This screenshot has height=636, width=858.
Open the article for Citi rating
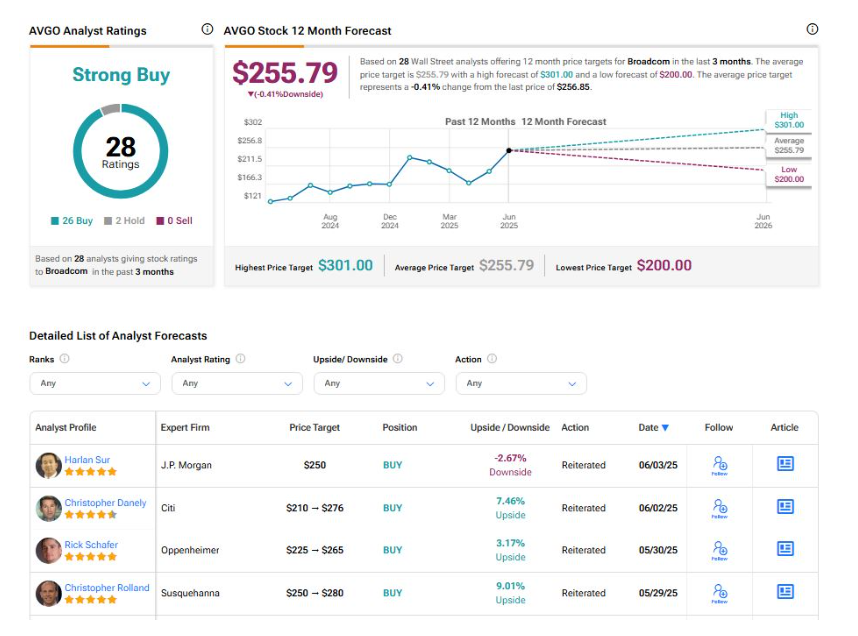tap(785, 506)
